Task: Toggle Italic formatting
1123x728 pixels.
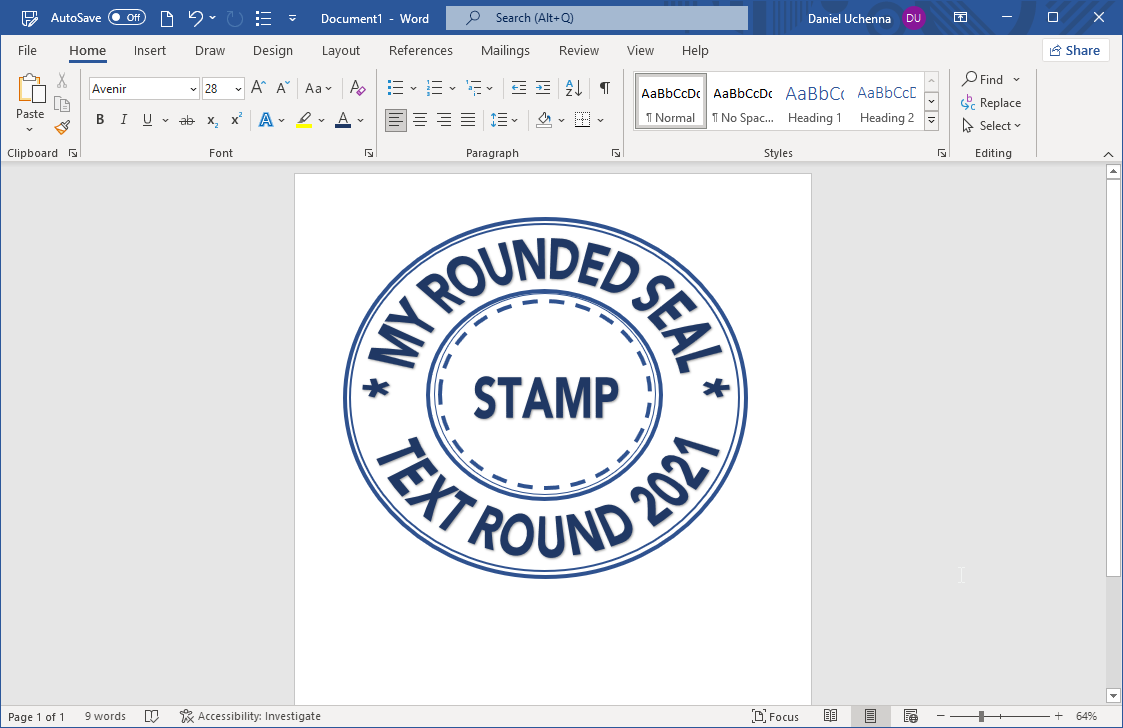Action: [123, 119]
